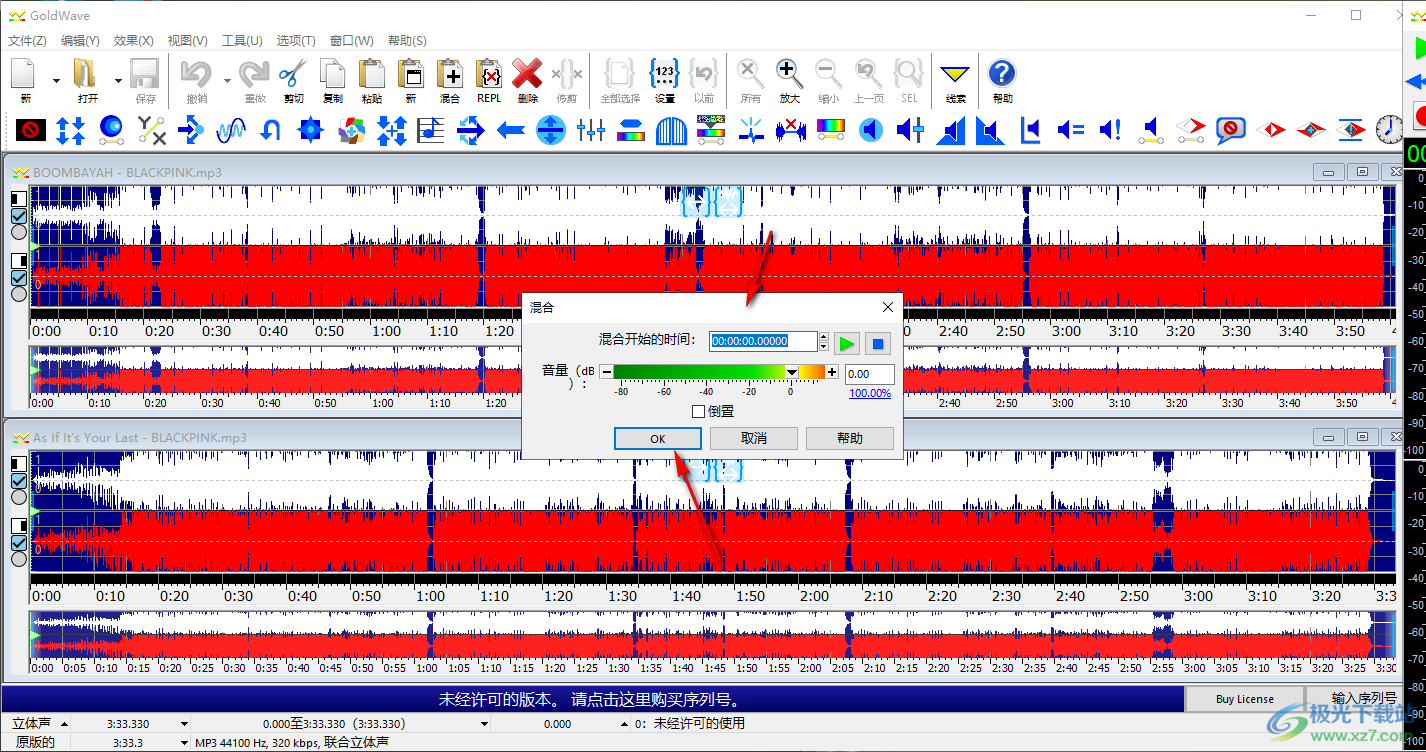The image size is (1426, 752).
Task: Click the volume dB slider track in mix dialog
Action: click(719, 372)
